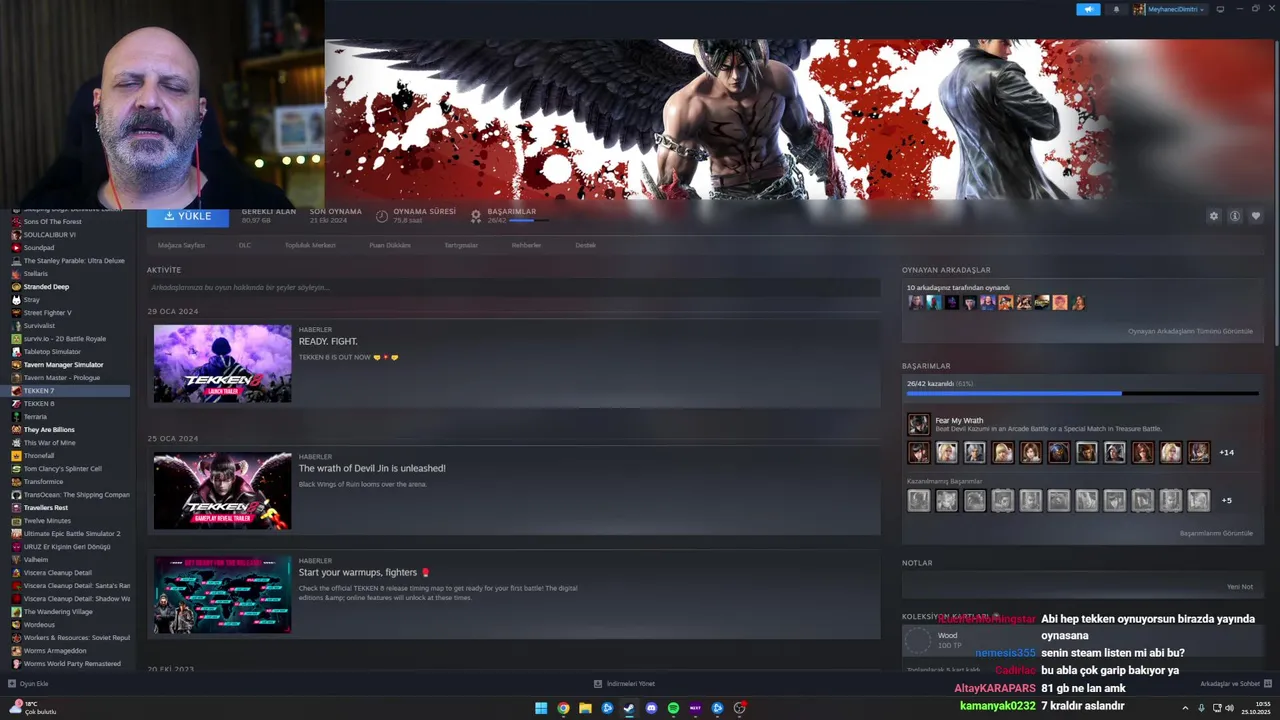
Task: Click last friend avatar in Oynayan Arkadaşlar
Action: (x=1078, y=302)
